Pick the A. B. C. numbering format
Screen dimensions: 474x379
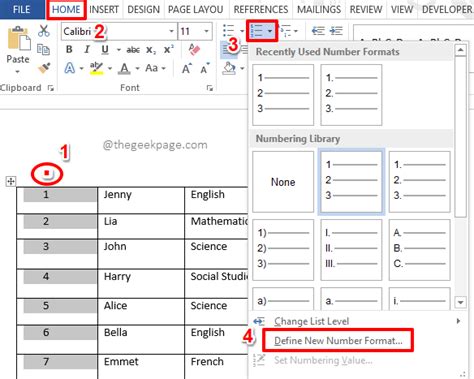point(419,249)
